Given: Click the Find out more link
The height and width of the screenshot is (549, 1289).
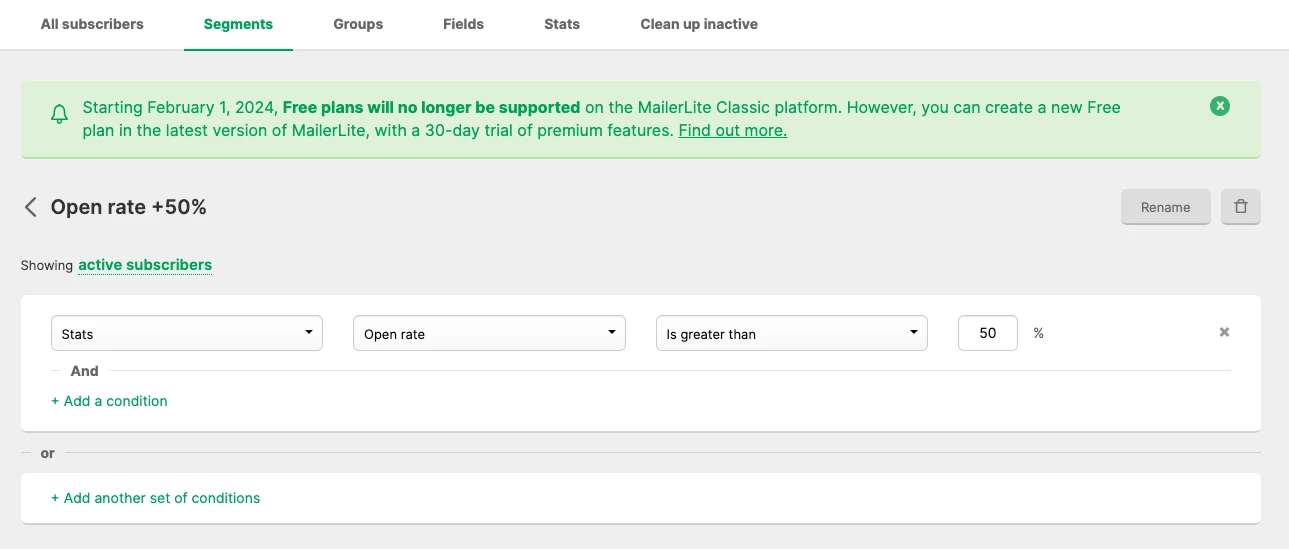Looking at the screenshot, I should (732, 131).
